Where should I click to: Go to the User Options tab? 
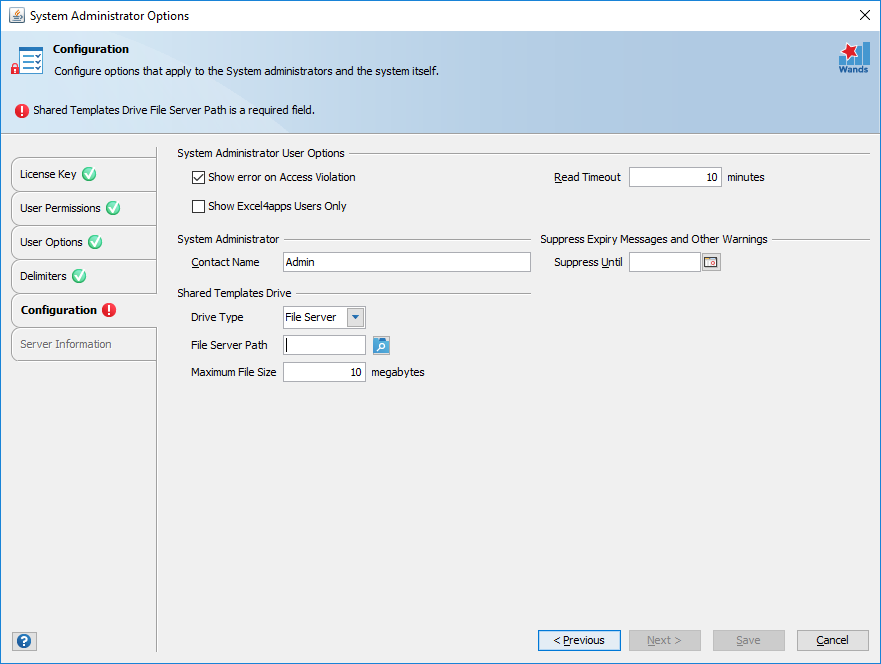coord(84,242)
